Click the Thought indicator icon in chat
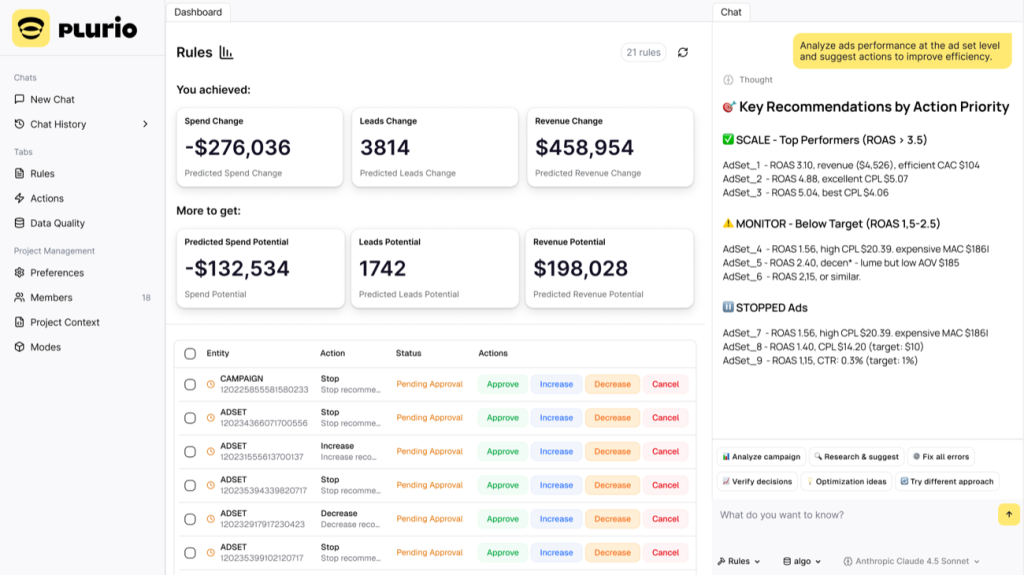This screenshot has width=1024, height=575. tap(728, 80)
